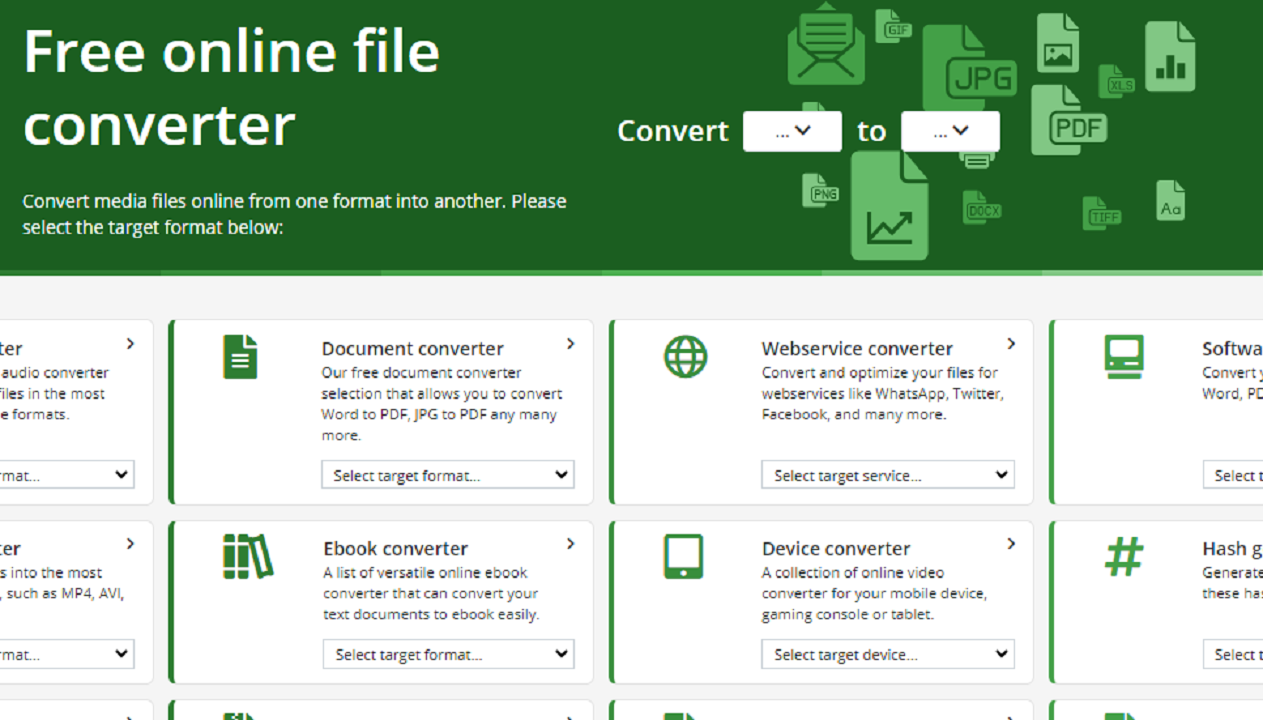Click the Ebook converter books icon
Screen dimensions: 1263x720
[247, 556]
